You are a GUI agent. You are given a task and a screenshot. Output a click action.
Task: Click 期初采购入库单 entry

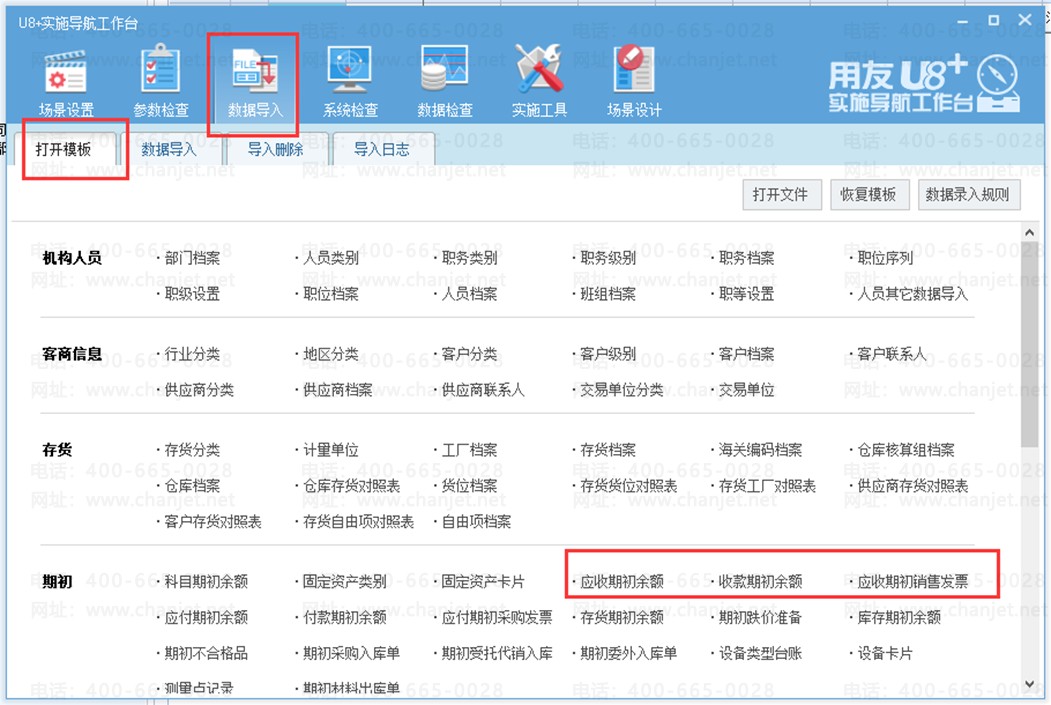click(352, 653)
